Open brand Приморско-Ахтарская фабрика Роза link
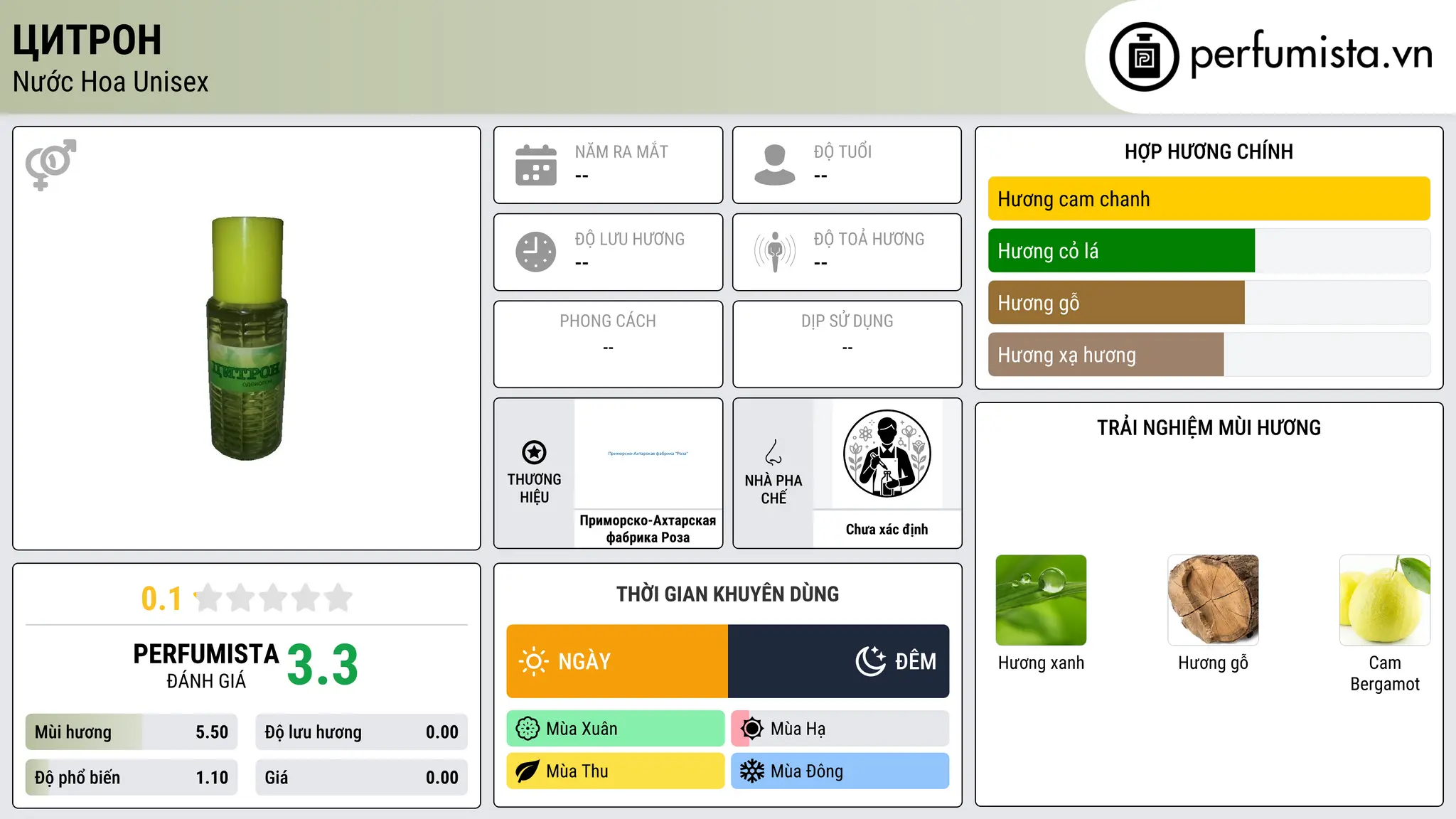 648,529
